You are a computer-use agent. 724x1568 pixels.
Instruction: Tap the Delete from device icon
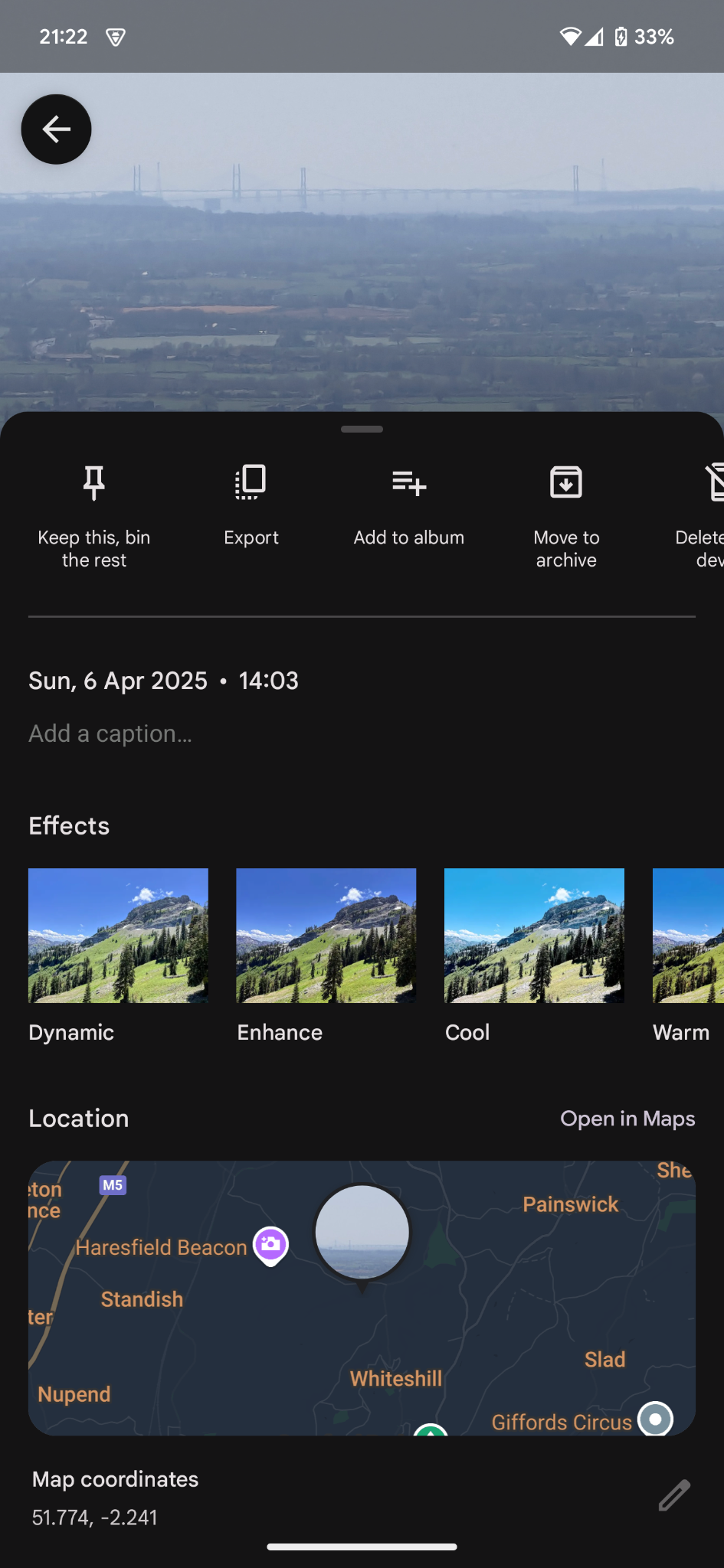pos(714,483)
